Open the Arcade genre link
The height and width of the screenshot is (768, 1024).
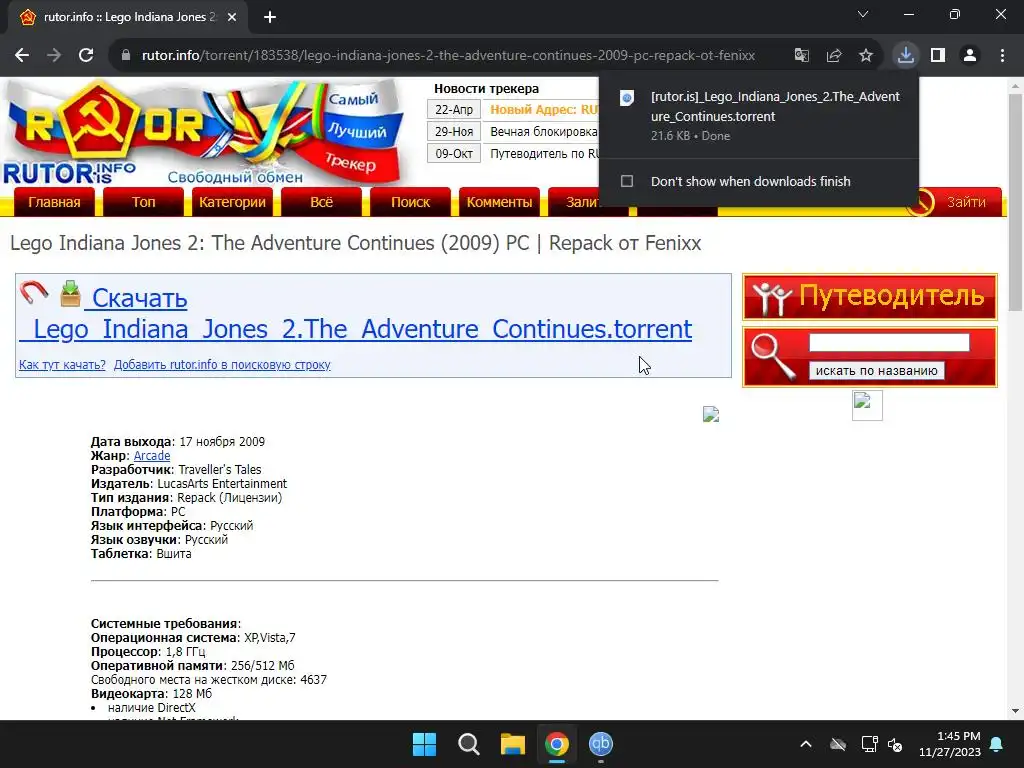[x=152, y=456]
